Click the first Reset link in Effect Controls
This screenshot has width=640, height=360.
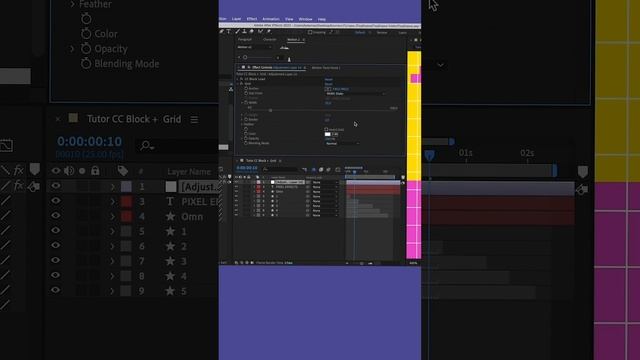click(x=329, y=79)
